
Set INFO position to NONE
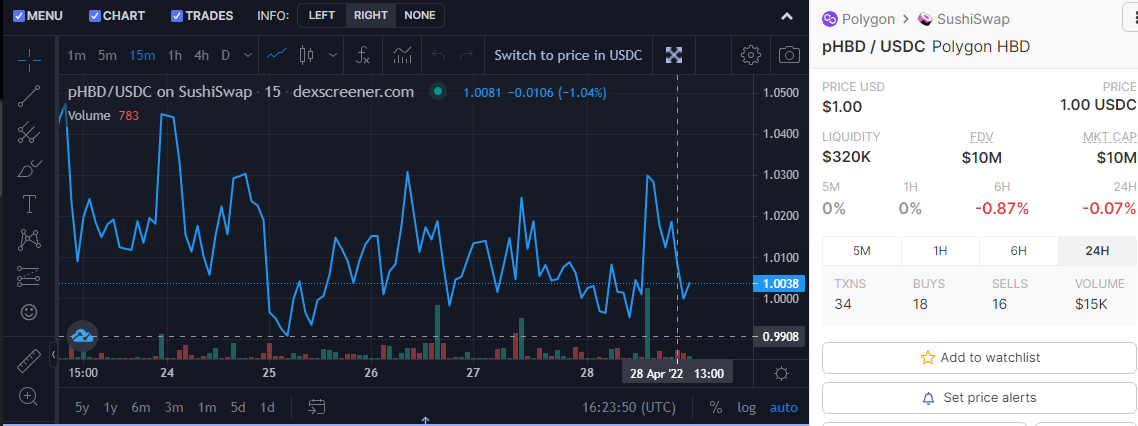[x=420, y=15]
